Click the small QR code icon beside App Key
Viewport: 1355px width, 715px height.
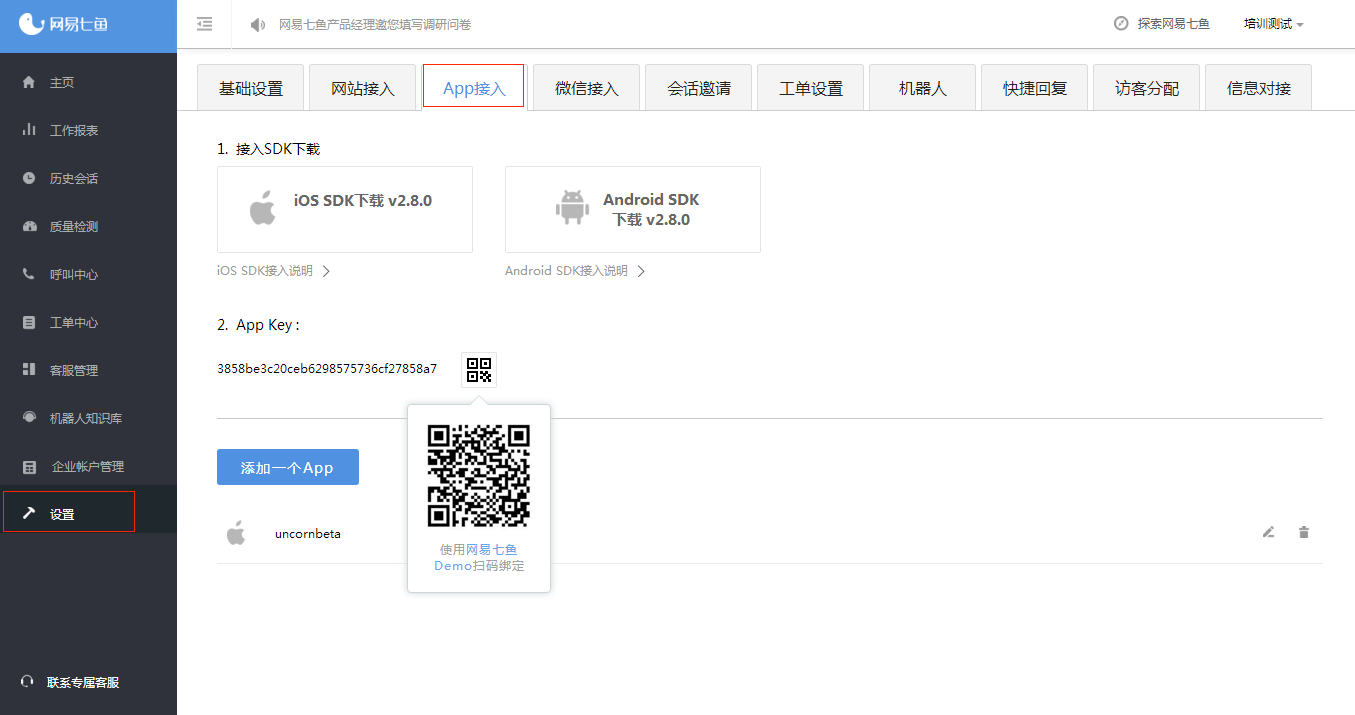480,369
